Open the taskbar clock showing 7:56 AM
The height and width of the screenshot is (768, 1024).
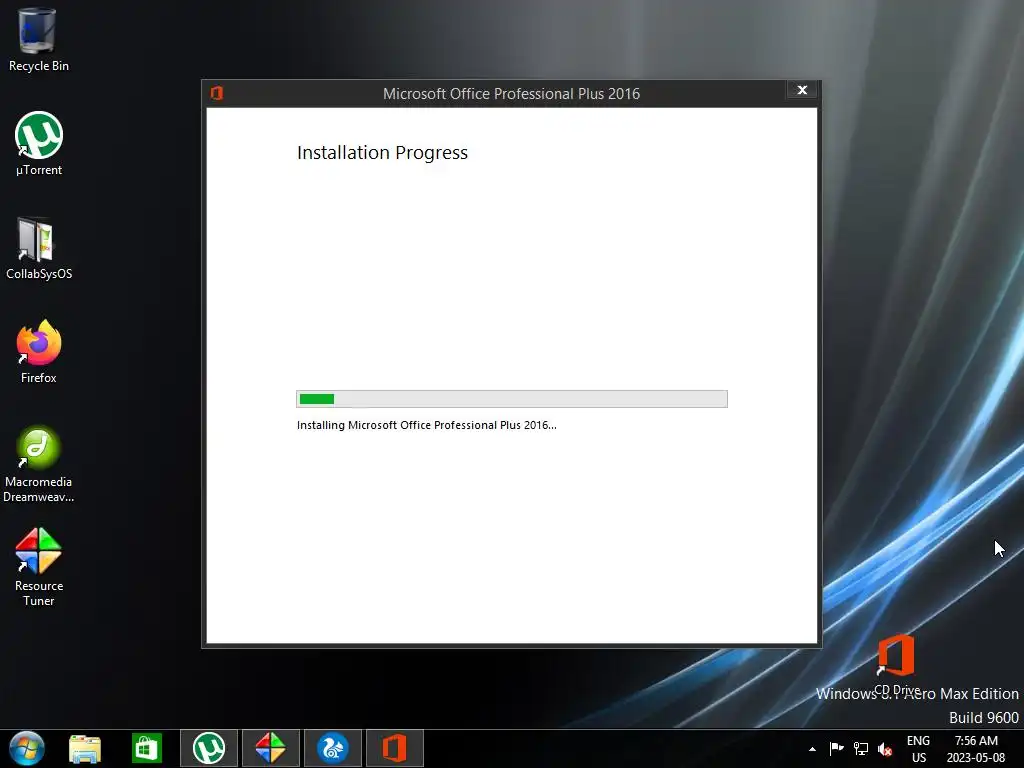coord(976,749)
